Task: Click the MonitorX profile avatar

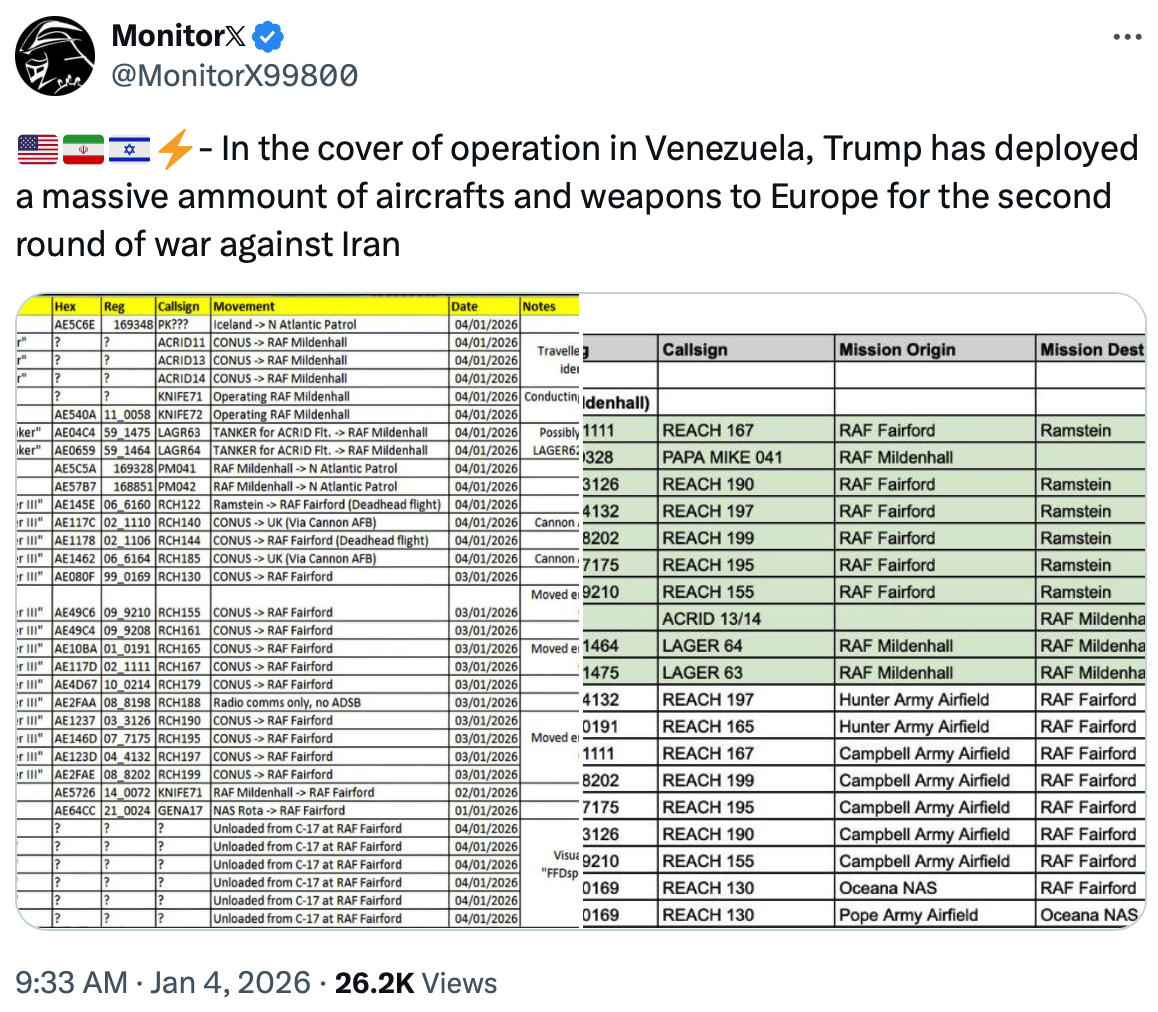Action: tap(55, 56)
